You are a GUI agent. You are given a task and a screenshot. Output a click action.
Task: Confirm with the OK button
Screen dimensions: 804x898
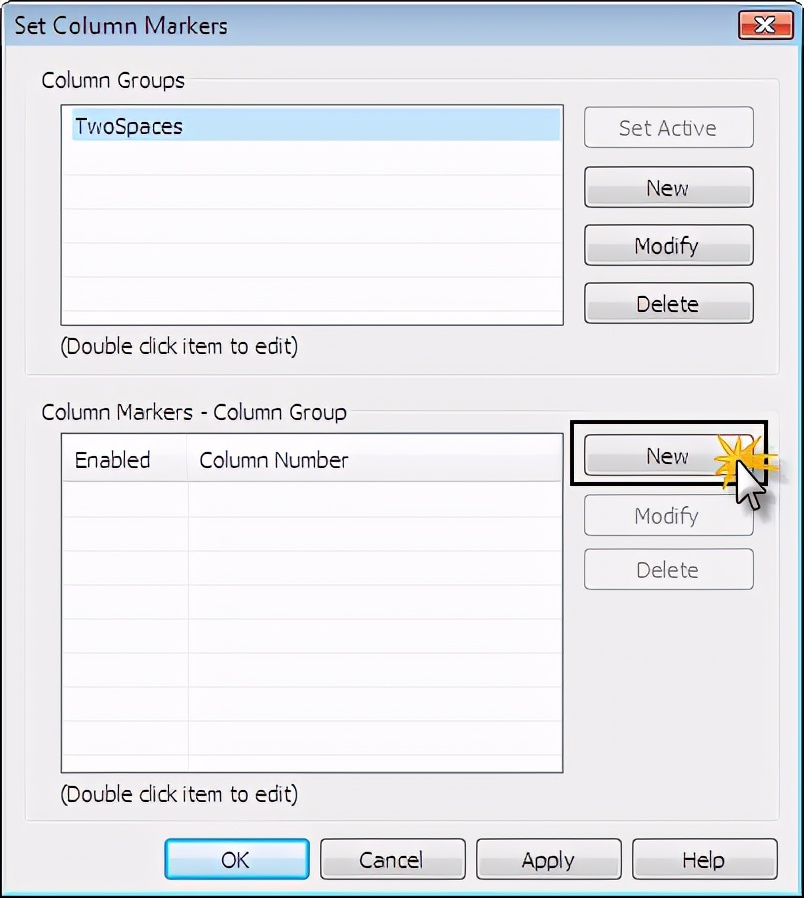(237, 859)
